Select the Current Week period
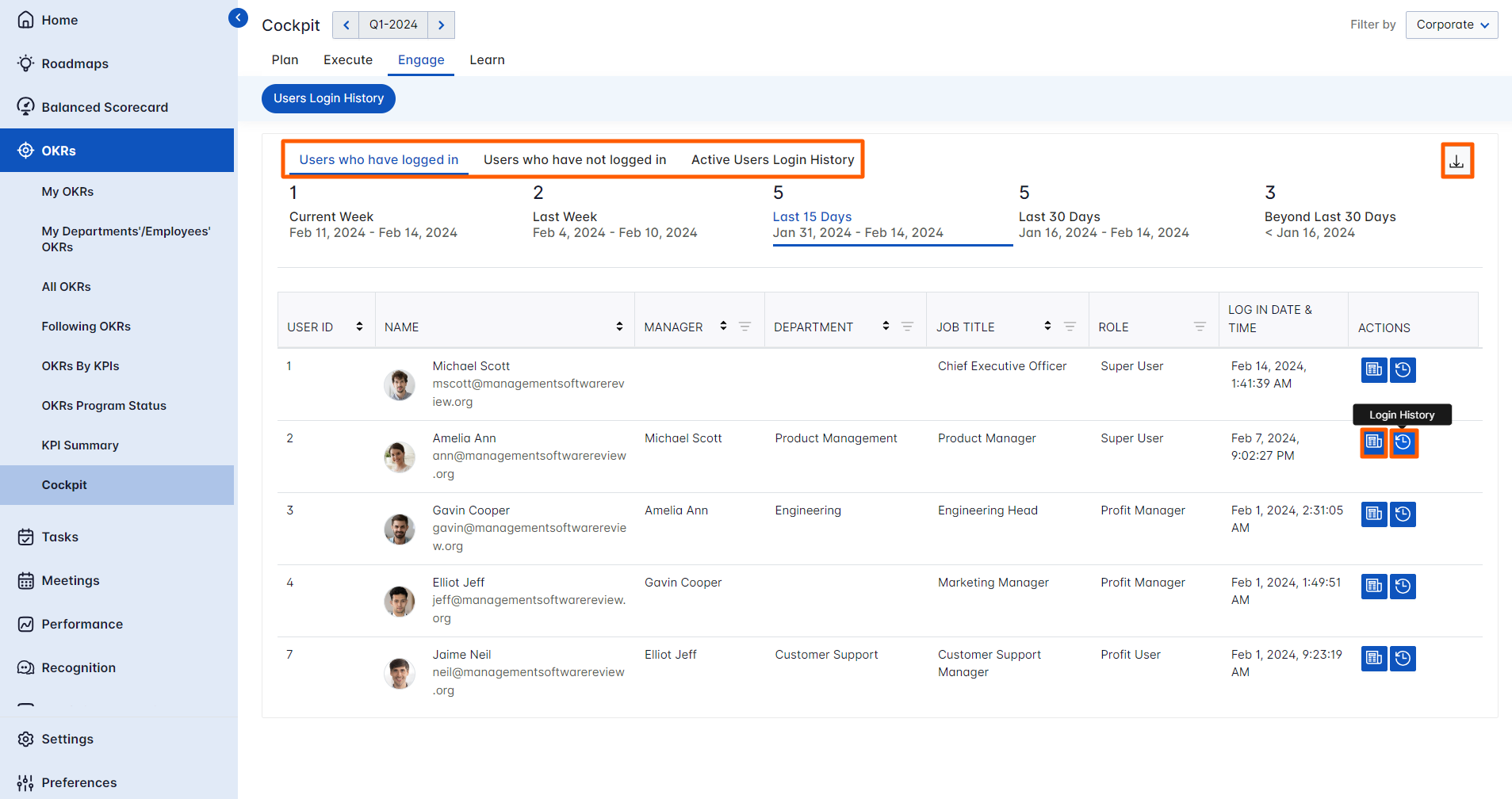The height and width of the screenshot is (799, 1512). coord(373,213)
